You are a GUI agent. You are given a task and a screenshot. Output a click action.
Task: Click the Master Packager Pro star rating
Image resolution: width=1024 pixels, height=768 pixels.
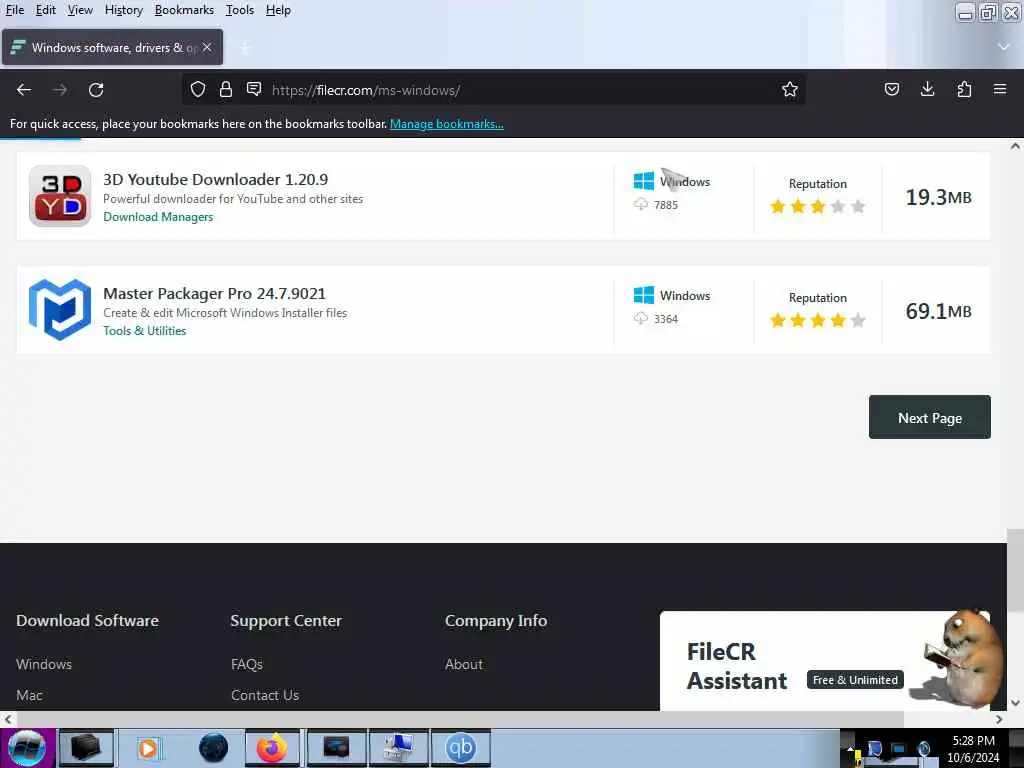[818, 320]
